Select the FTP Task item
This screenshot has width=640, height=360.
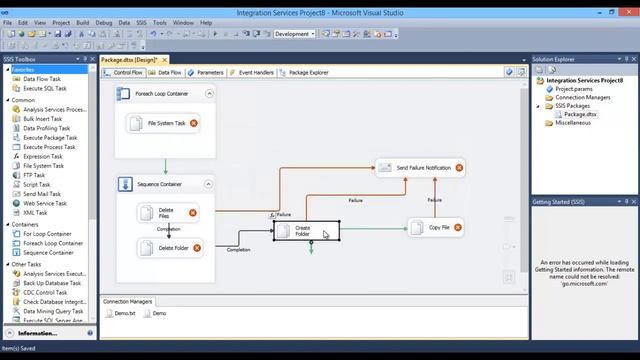[34, 175]
